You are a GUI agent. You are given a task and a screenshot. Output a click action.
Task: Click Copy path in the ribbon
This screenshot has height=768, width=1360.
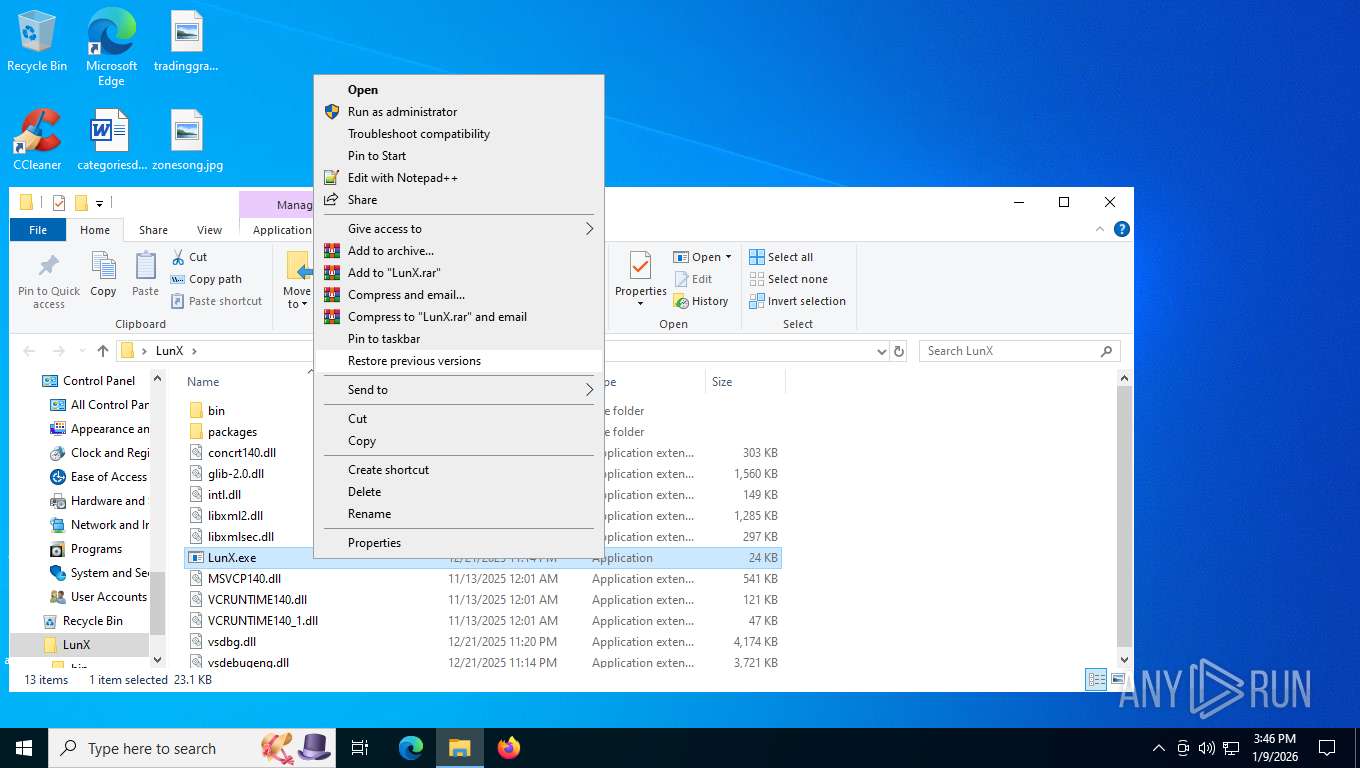(206, 279)
